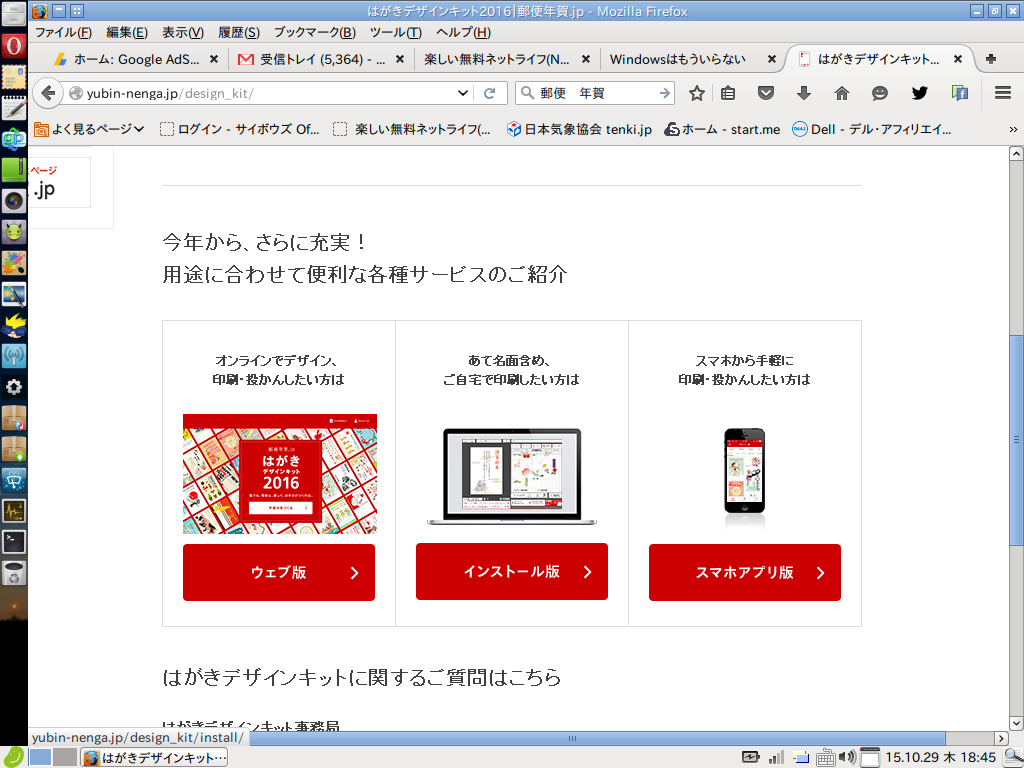Click the はがきデザインキット2016 web preview image
1024x768 pixels.
280,473
